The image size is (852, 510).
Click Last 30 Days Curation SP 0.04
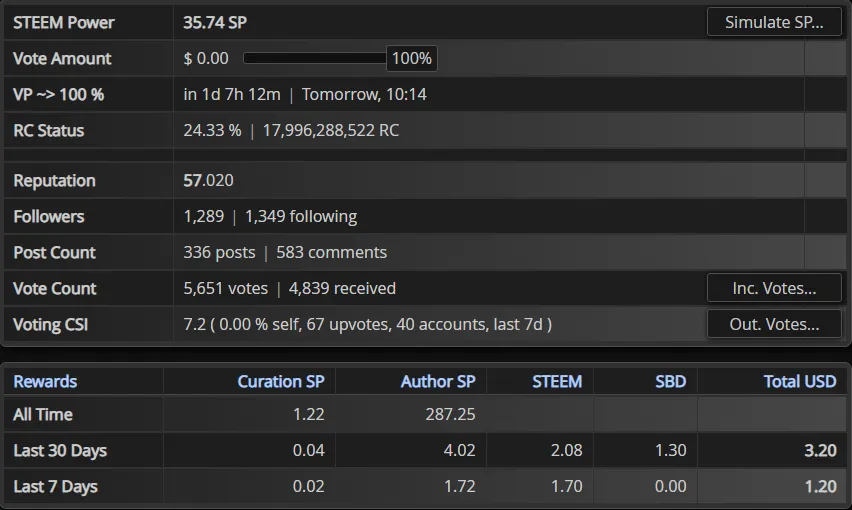tap(309, 450)
